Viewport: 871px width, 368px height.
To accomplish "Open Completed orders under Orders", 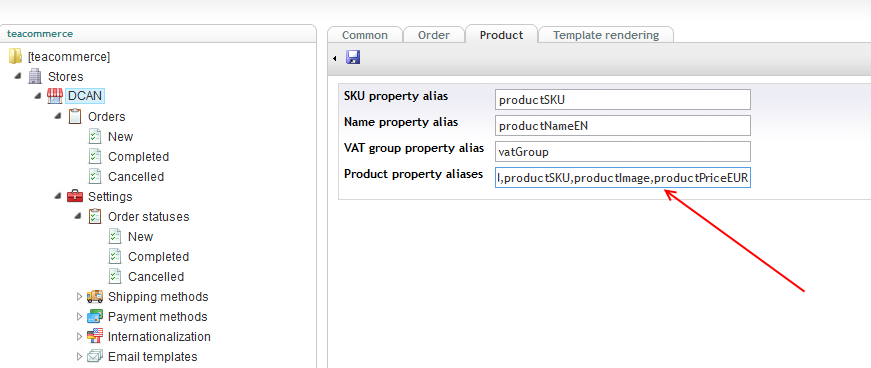I will click(138, 157).
